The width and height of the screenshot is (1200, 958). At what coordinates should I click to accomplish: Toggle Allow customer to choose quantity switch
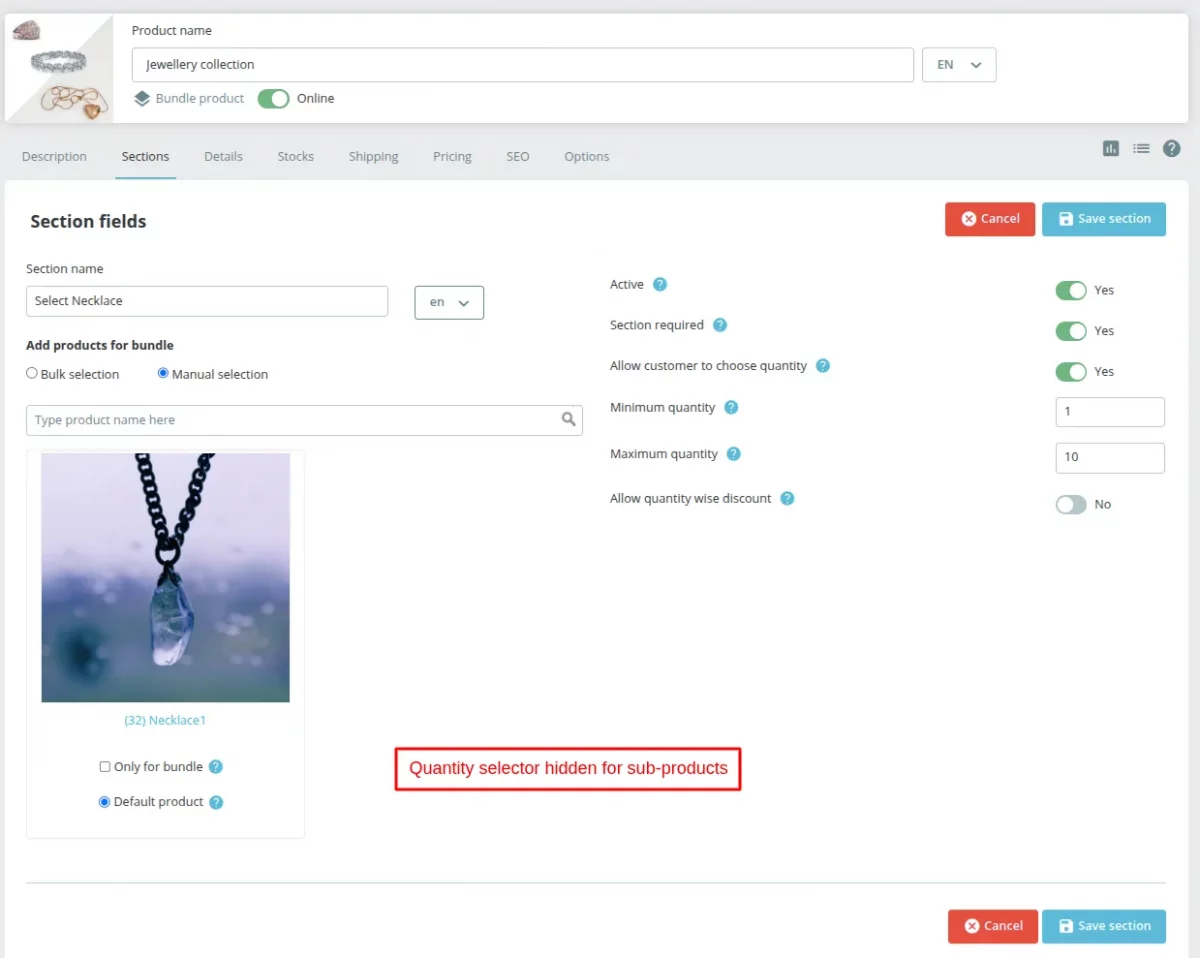[1071, 371]
